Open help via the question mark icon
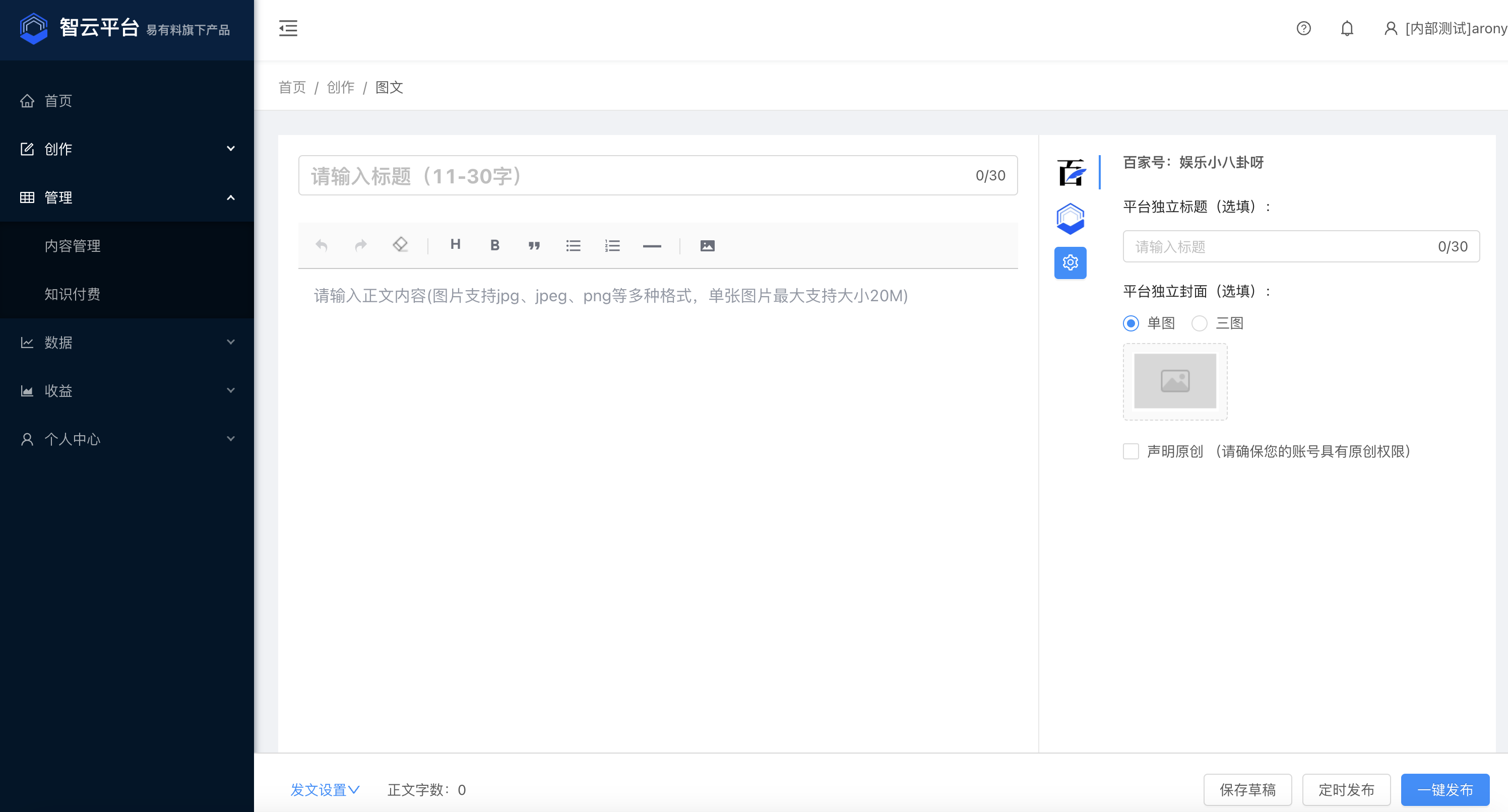Viewport: 1508px width, 812px height. (x=1303, y=28)
